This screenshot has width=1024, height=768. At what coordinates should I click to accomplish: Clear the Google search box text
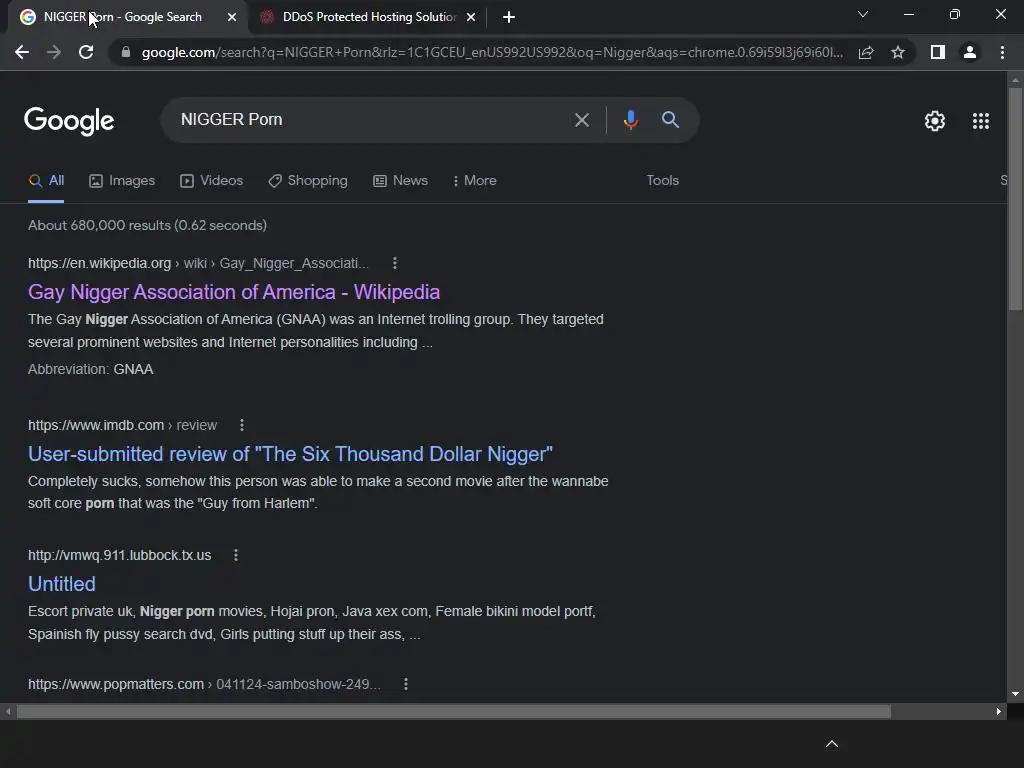click(581, 120)
